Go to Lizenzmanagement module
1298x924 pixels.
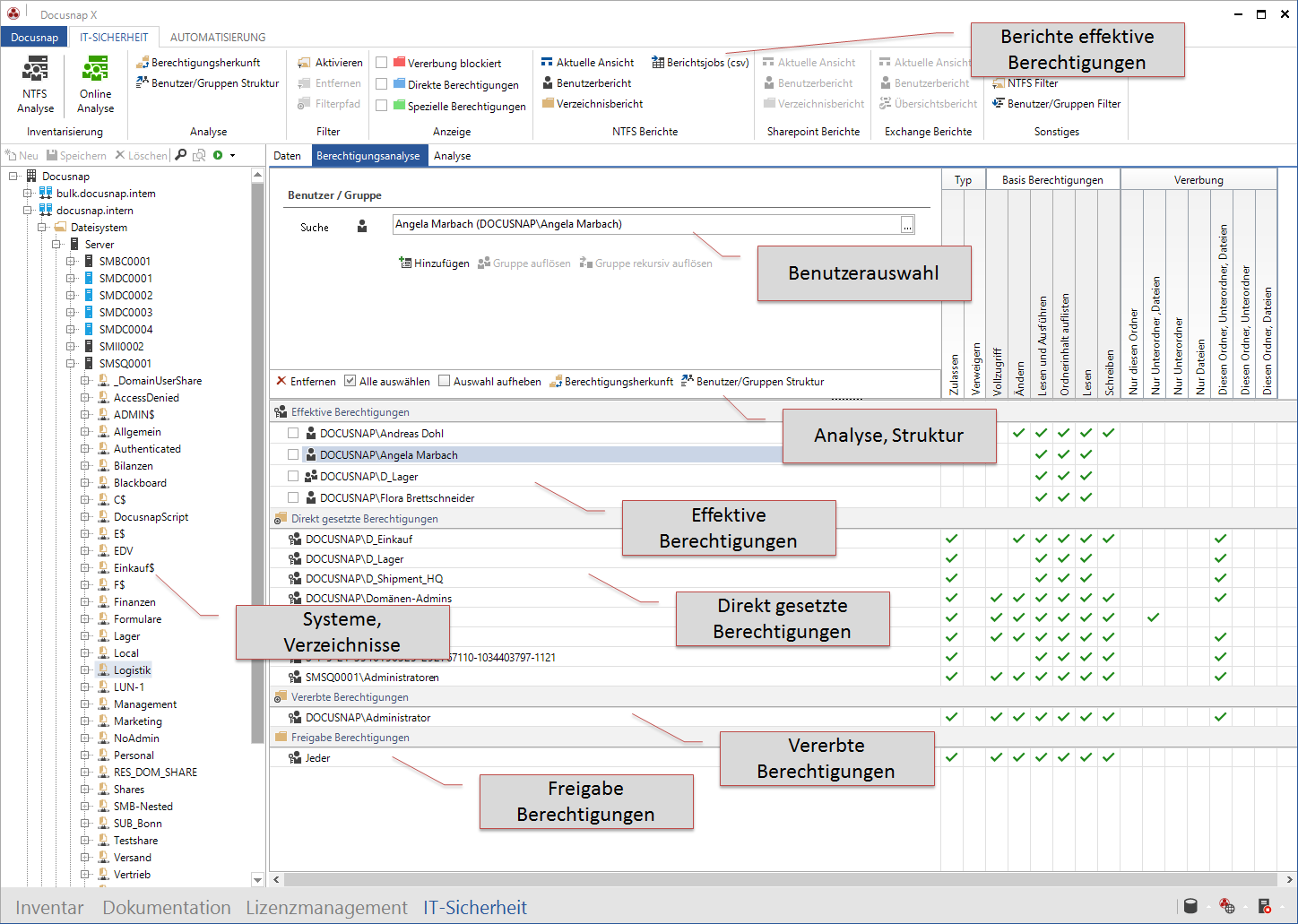point(327,907)
